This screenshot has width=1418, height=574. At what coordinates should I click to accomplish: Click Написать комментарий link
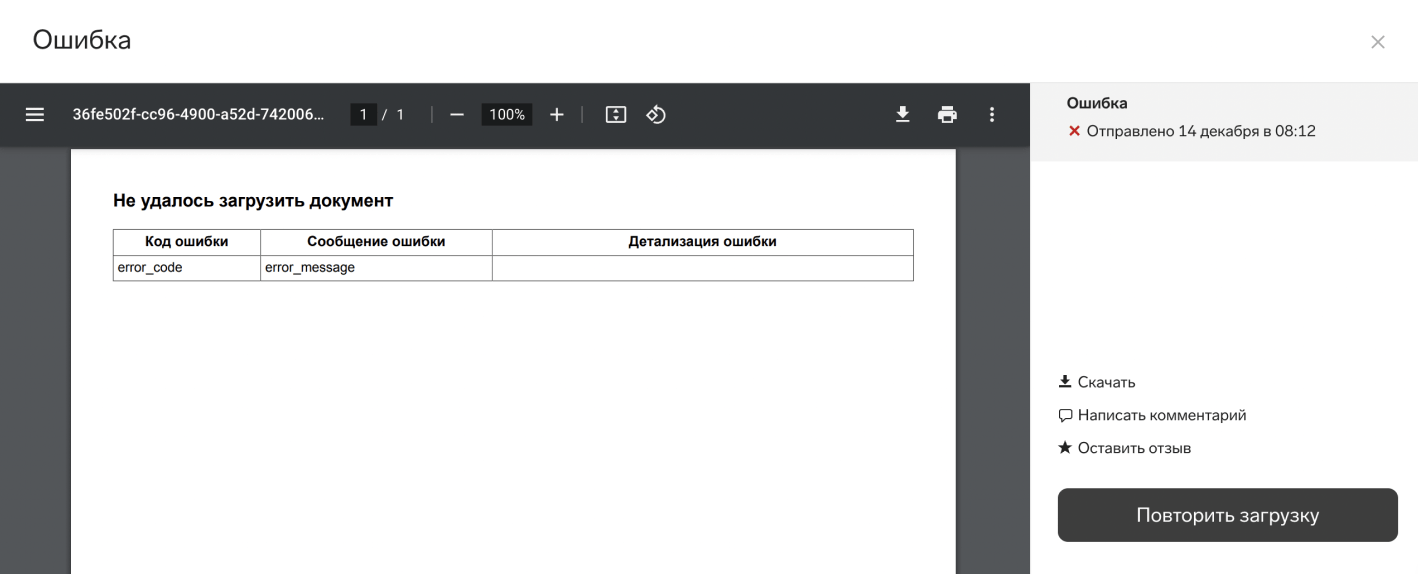pyautogui.click(x=1152, y=415)
